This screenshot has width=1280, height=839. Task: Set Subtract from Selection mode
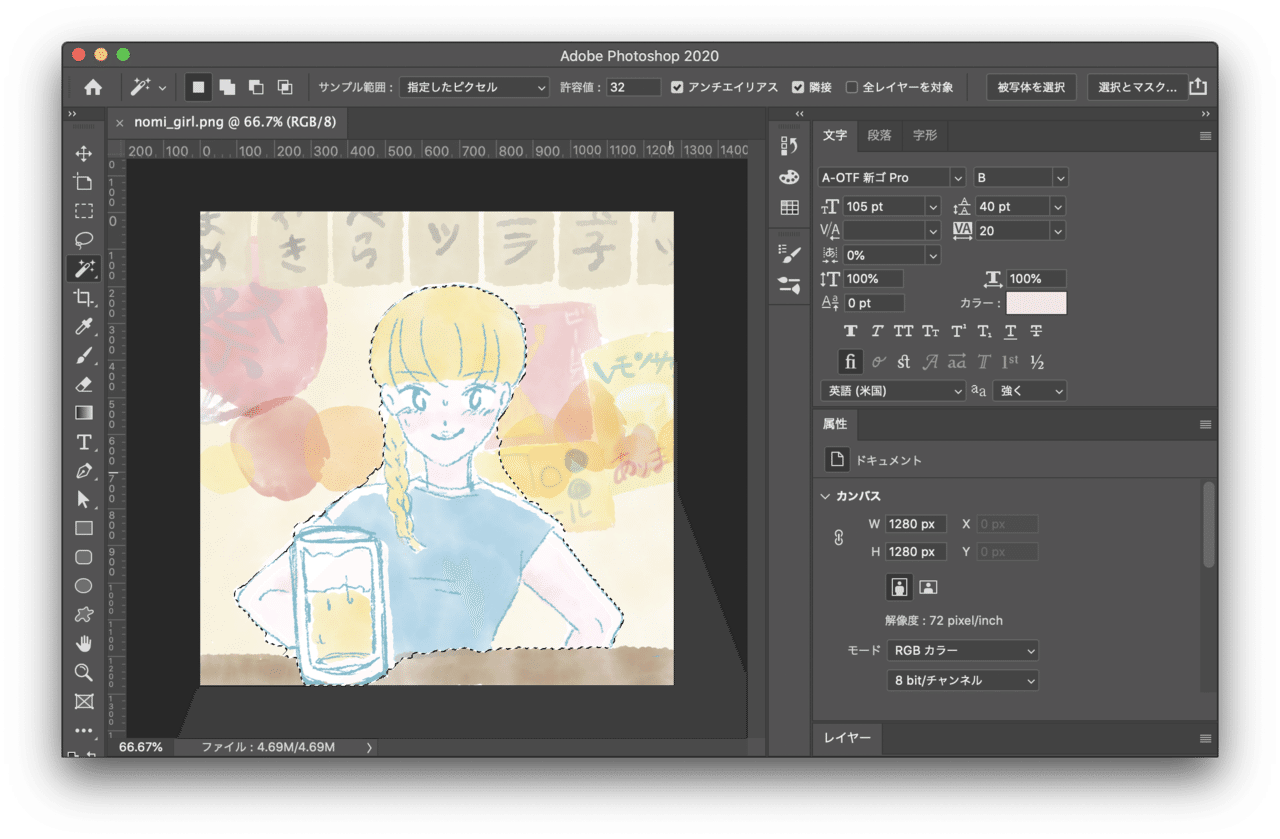(x=256, y=87)
